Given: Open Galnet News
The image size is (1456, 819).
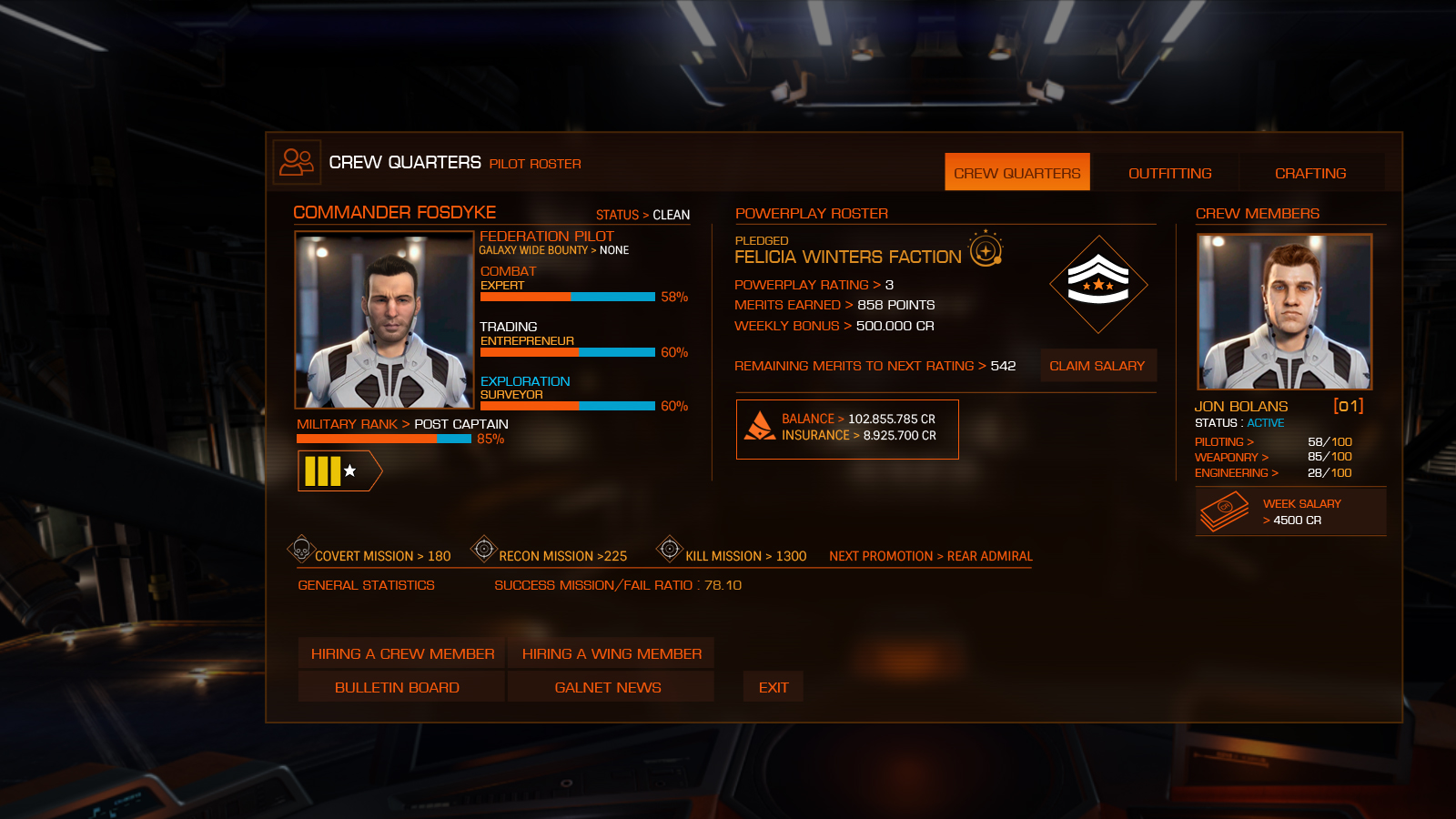Looking at the screenshot, I should click(608, 687).
